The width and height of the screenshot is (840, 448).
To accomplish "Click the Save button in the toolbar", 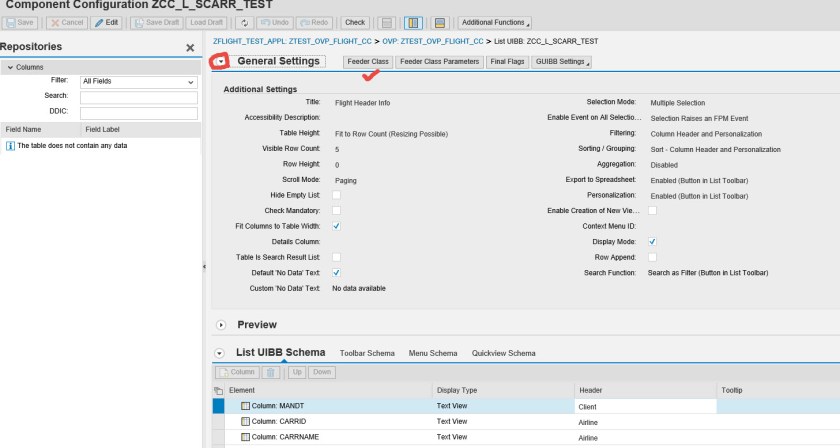I will [20, 23].
